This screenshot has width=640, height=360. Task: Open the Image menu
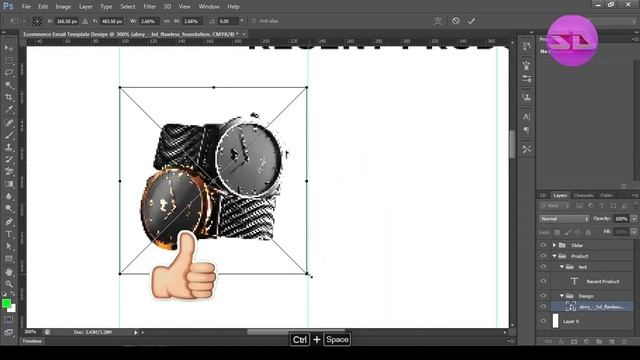pos(63,7)
